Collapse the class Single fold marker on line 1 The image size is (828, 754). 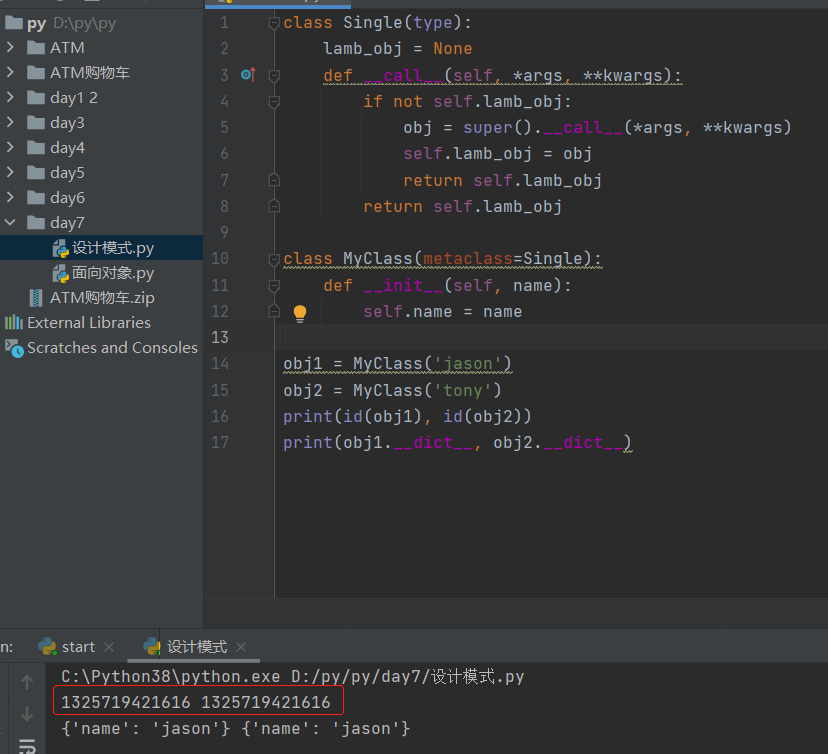point(274,23)
